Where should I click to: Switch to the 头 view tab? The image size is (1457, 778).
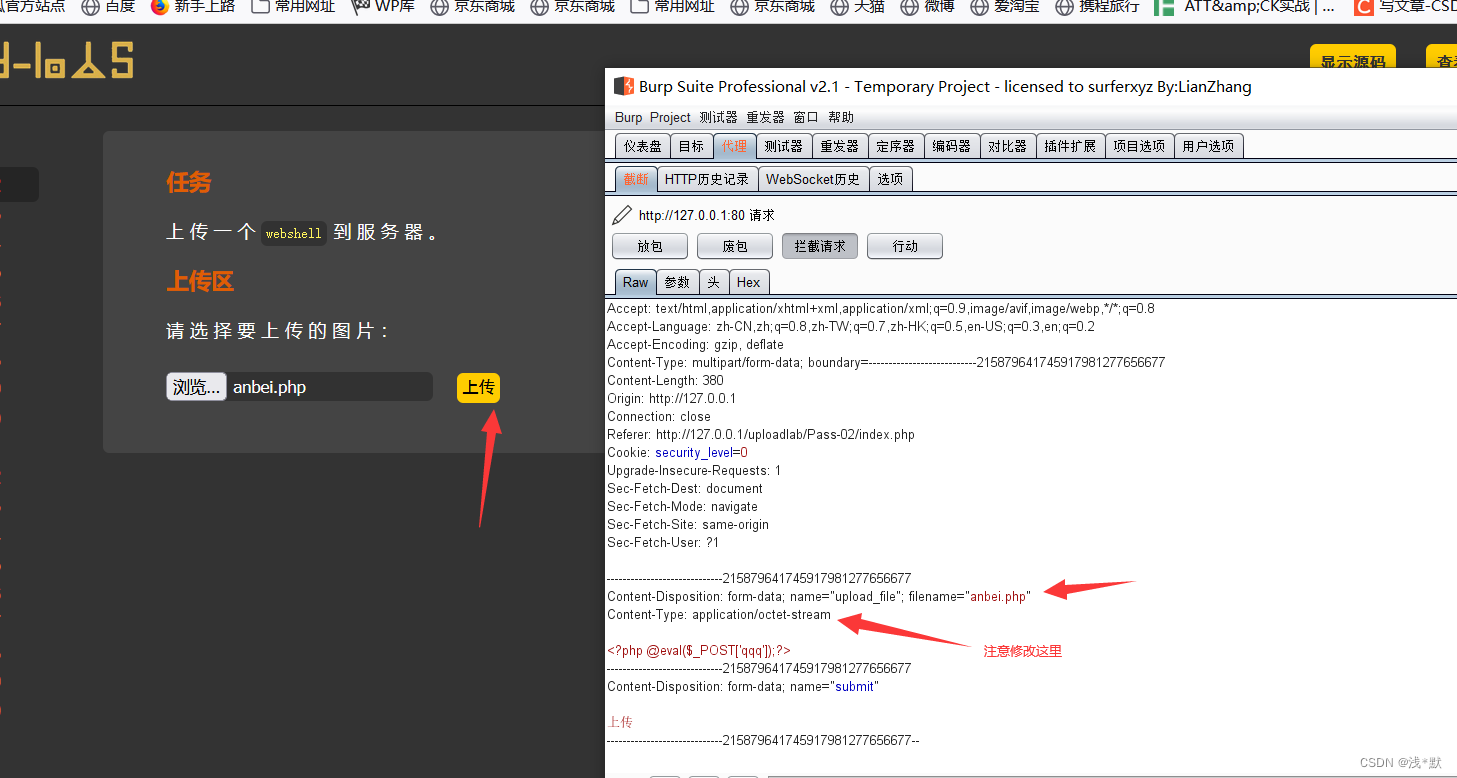(713, 282)
